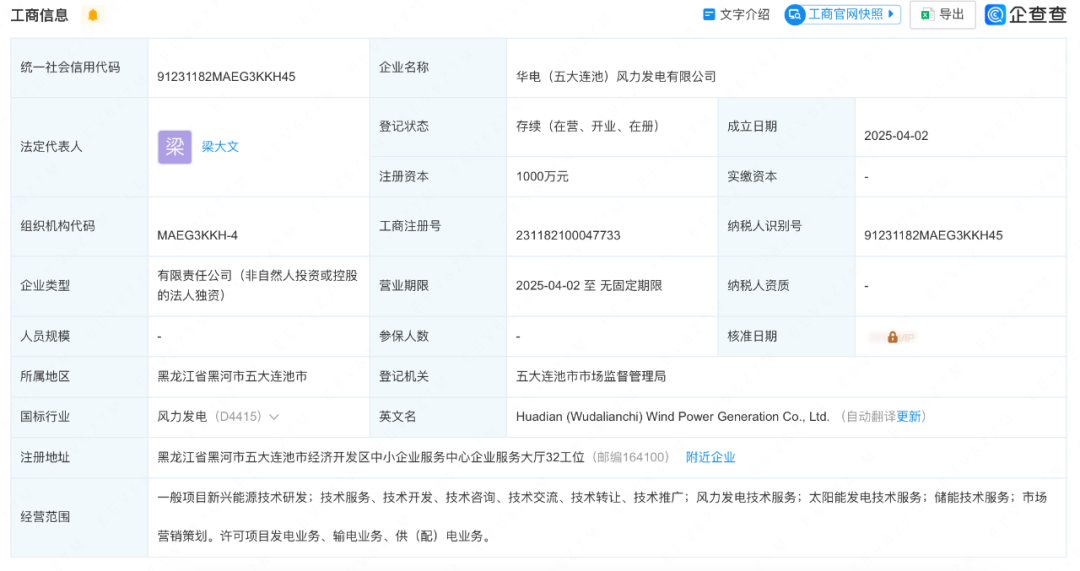Screen dimensions: 1080x571
Task: Click the organization code MAEG3KKH-4
Action: (x=197, y=236)
